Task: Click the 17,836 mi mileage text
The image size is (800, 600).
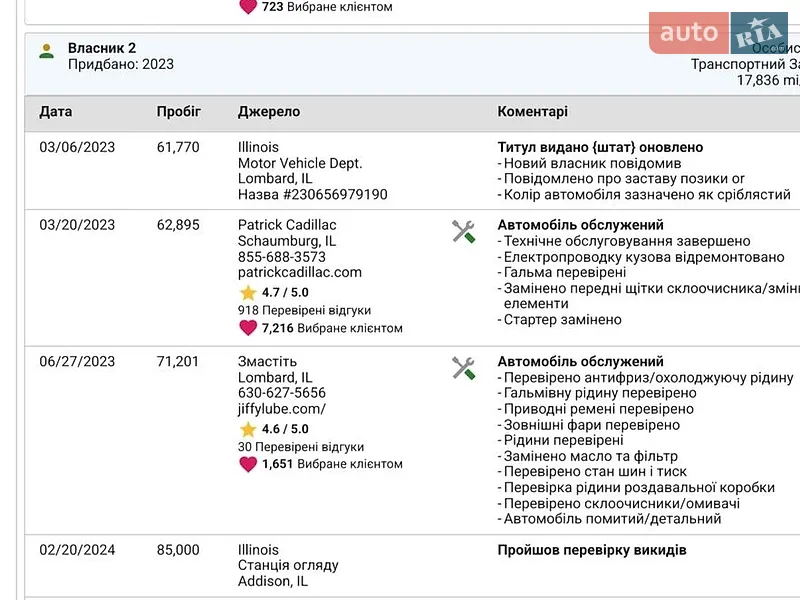Action: tap(768, 80)
